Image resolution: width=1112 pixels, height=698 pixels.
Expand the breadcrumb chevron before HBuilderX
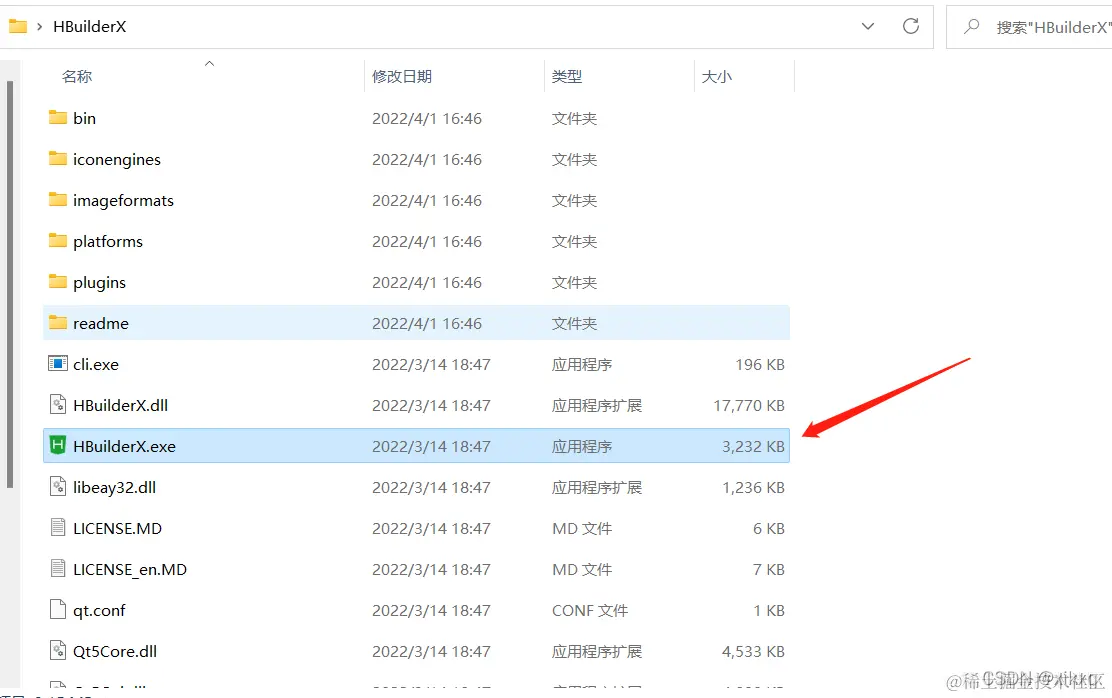(x=40, y=27)
